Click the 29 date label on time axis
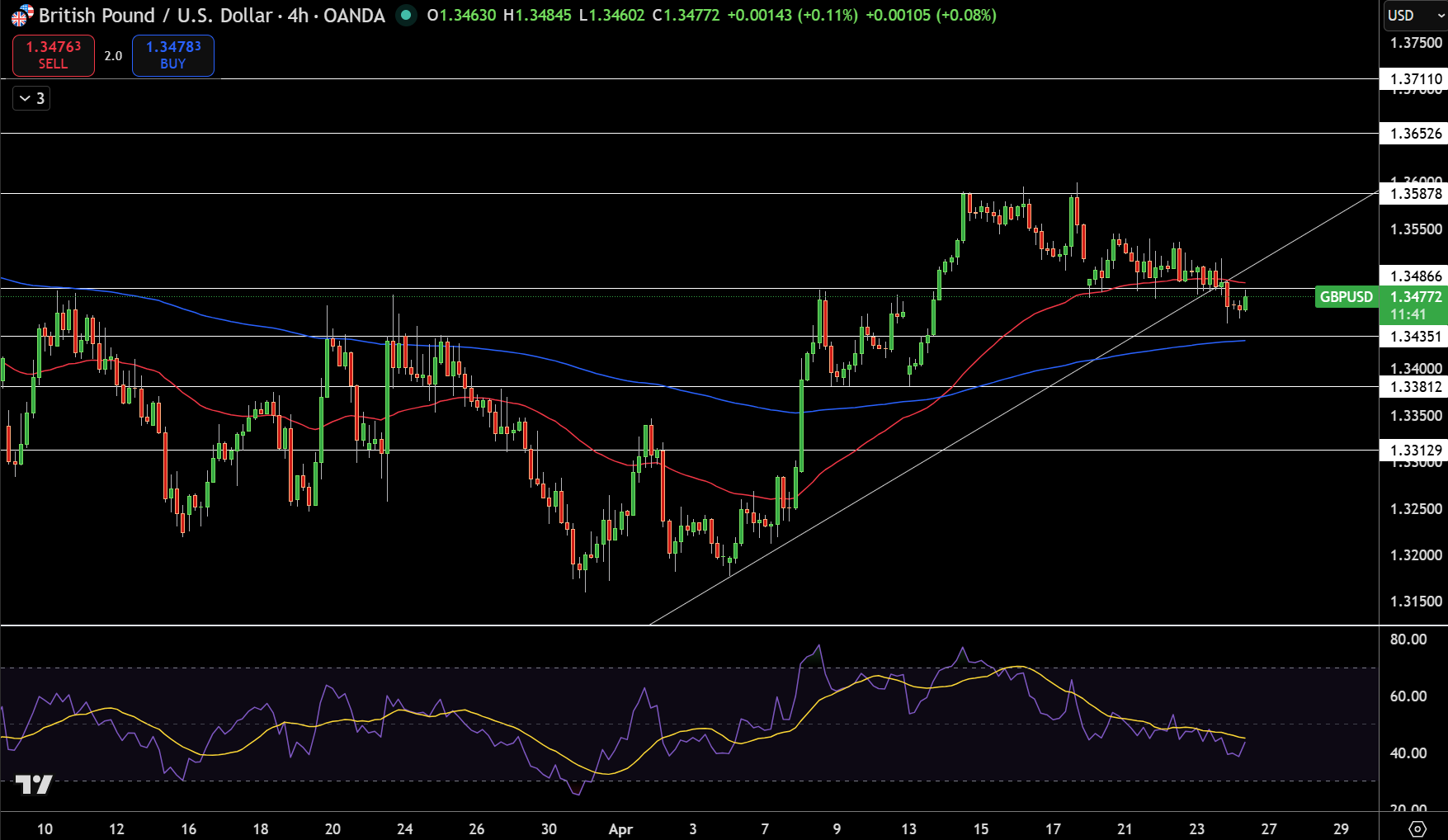Screen dimensions: 1448x840 (x=1341, y=829)
